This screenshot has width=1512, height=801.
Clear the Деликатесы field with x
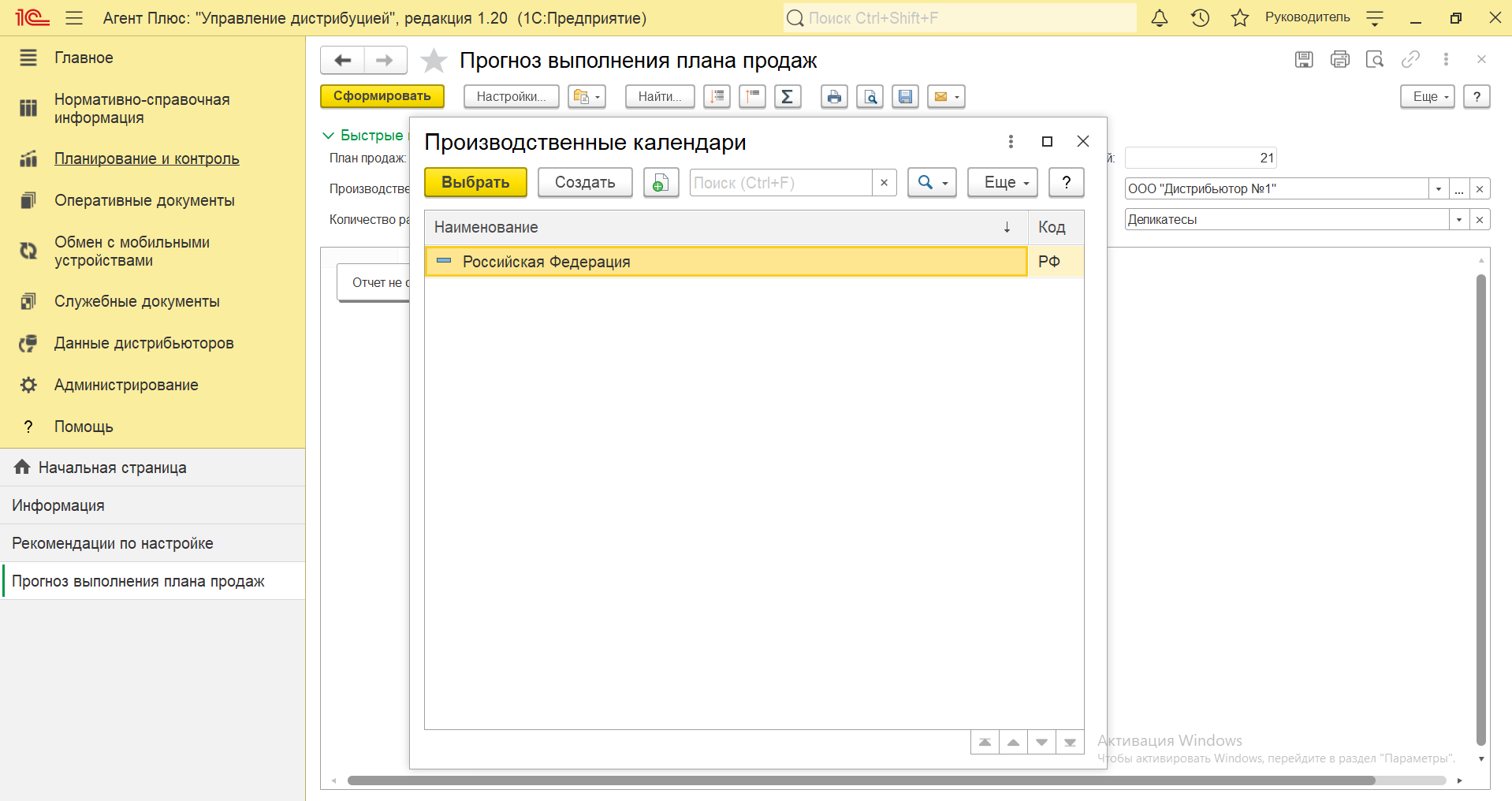1480,220
